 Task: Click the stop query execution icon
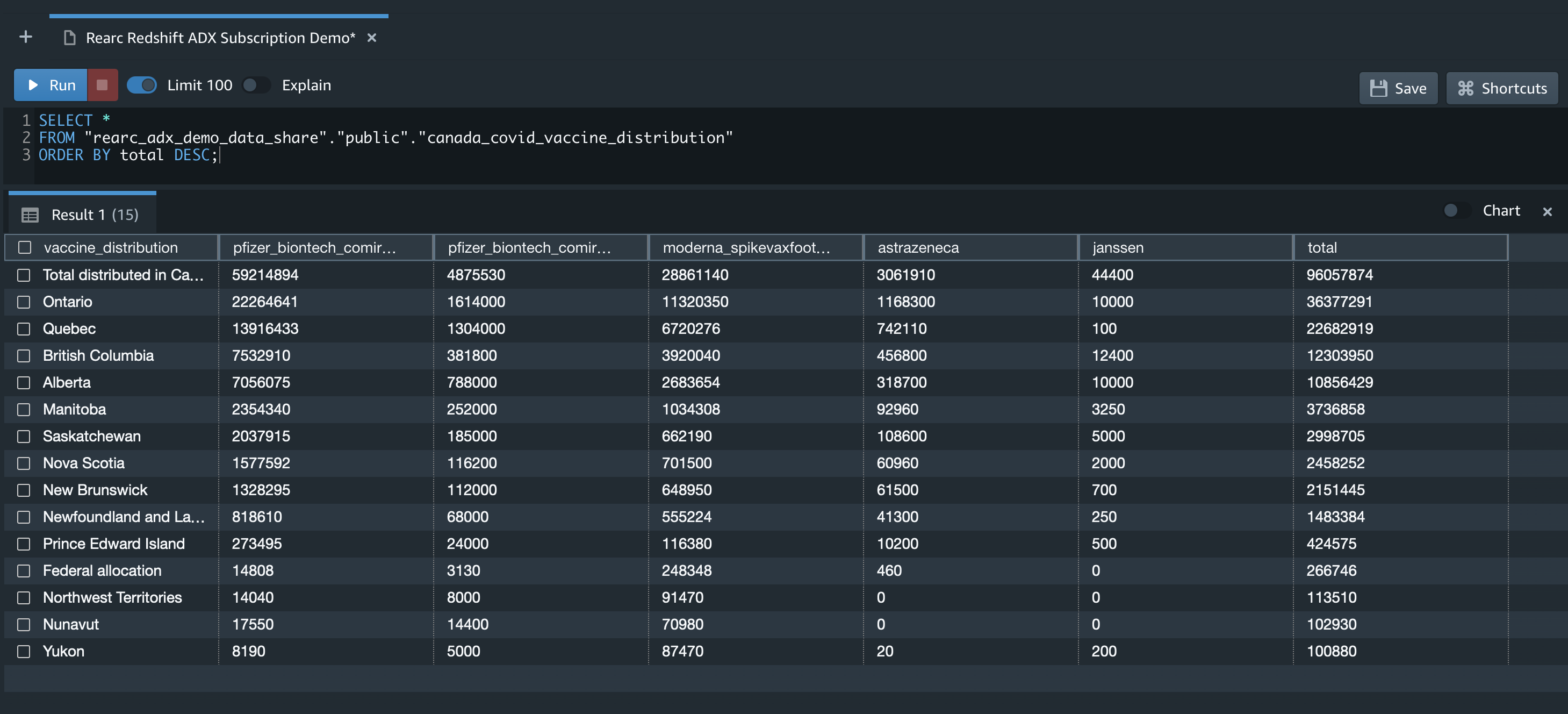click(102, 85)
